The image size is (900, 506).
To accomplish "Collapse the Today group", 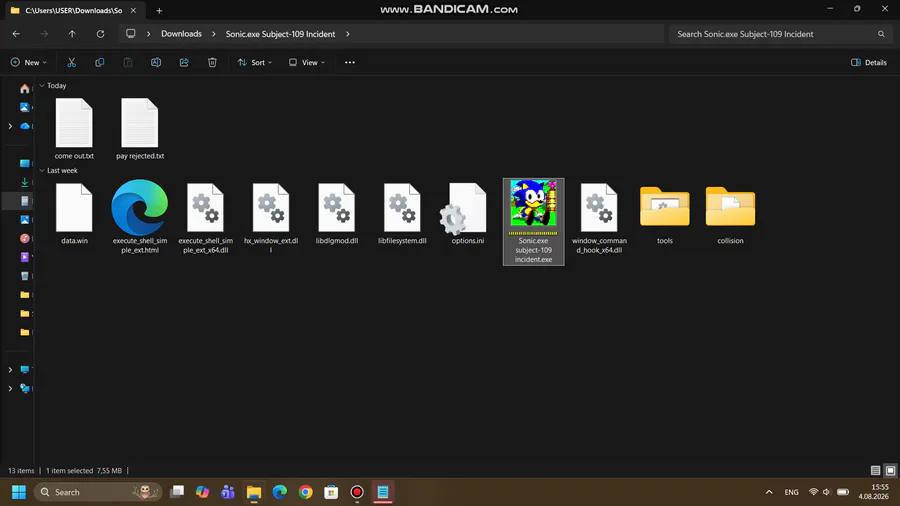I will pos(42,85).
